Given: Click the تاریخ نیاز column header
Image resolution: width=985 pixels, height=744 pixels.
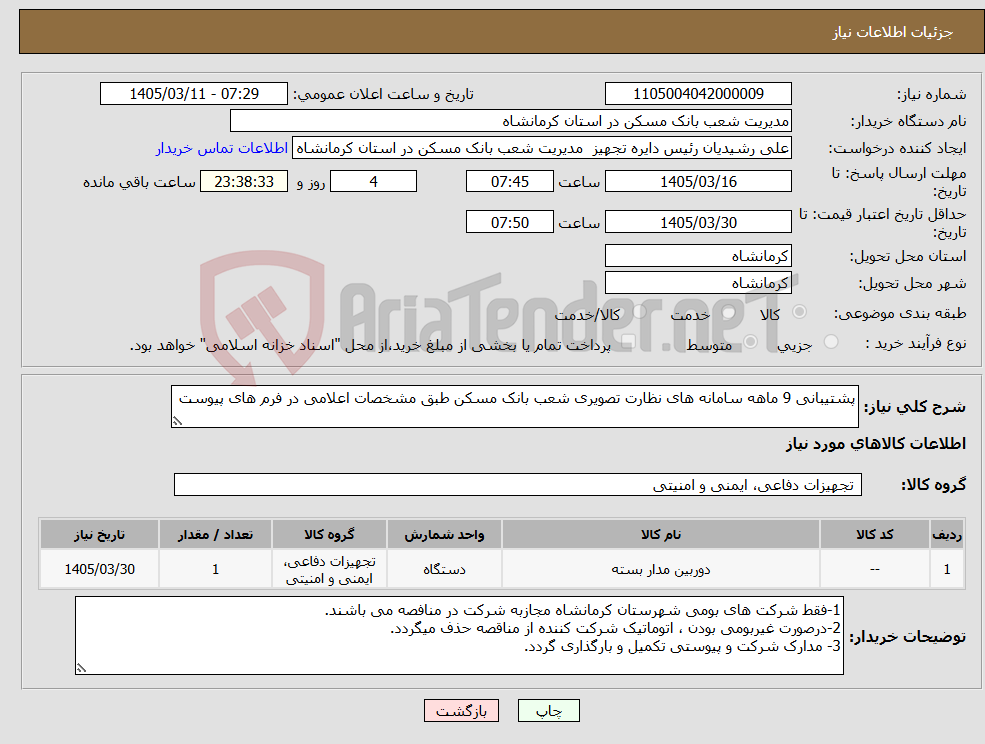Looking at the screenshot, I should 99,535.
